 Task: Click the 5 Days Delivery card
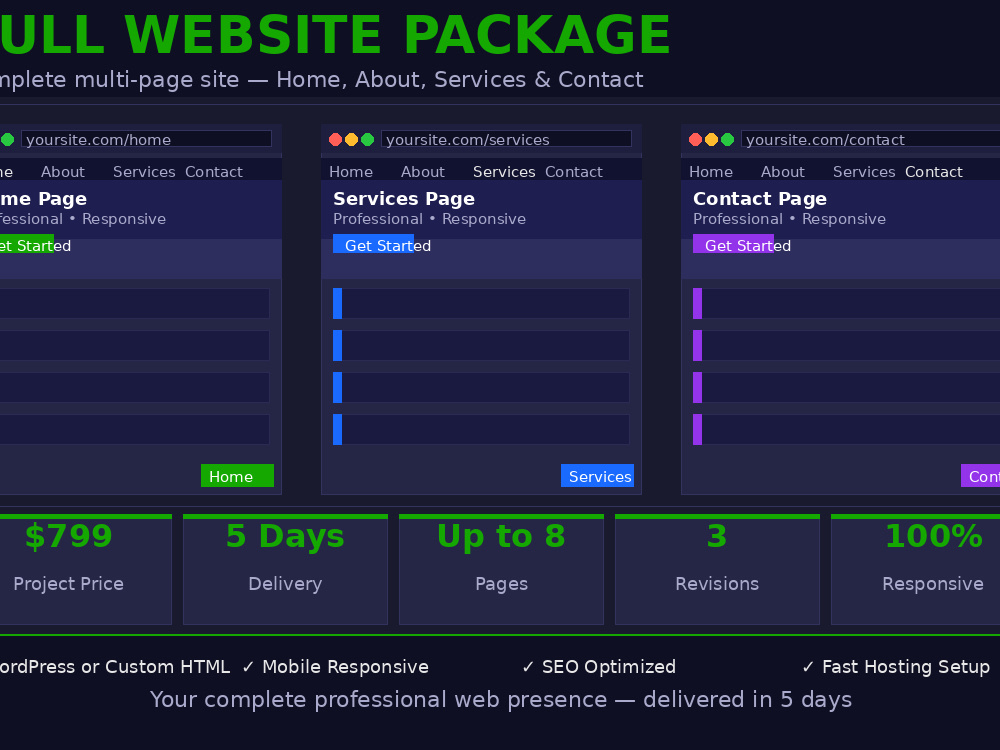coord(285,569)
